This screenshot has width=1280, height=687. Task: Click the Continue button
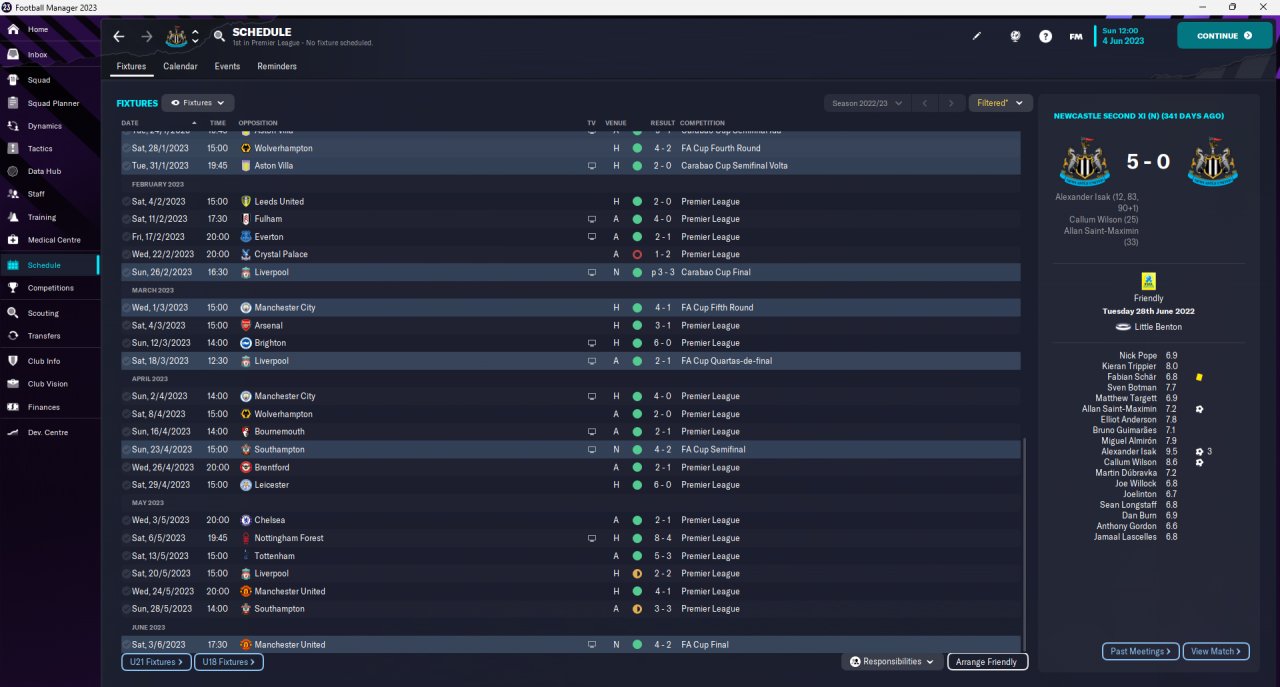[x=1224, y=36]
